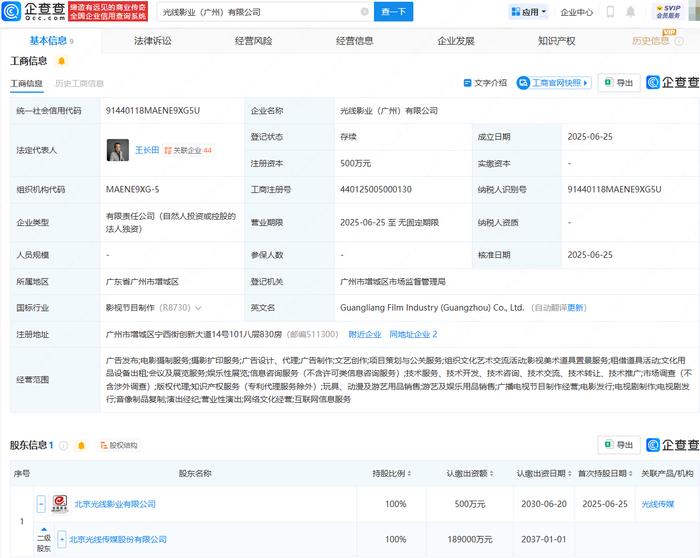Open notifications bell in header
Screen dimensions: 700x558
[630, 12]
